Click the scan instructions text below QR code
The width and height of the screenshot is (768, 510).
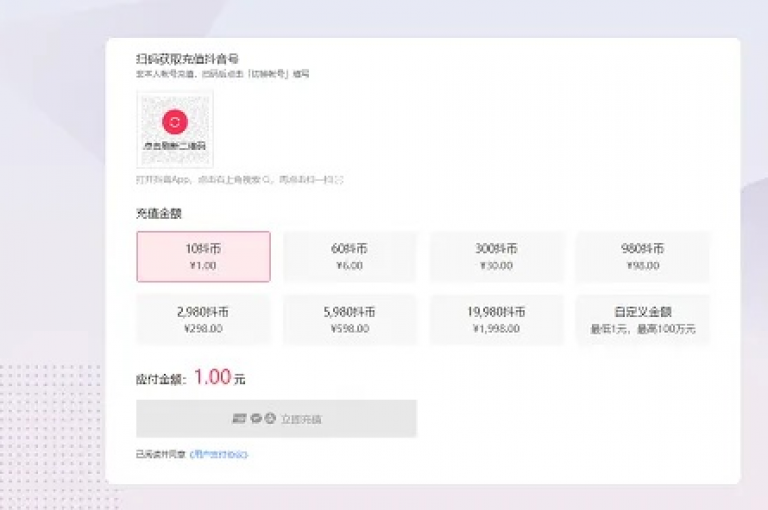click(240, 180)
